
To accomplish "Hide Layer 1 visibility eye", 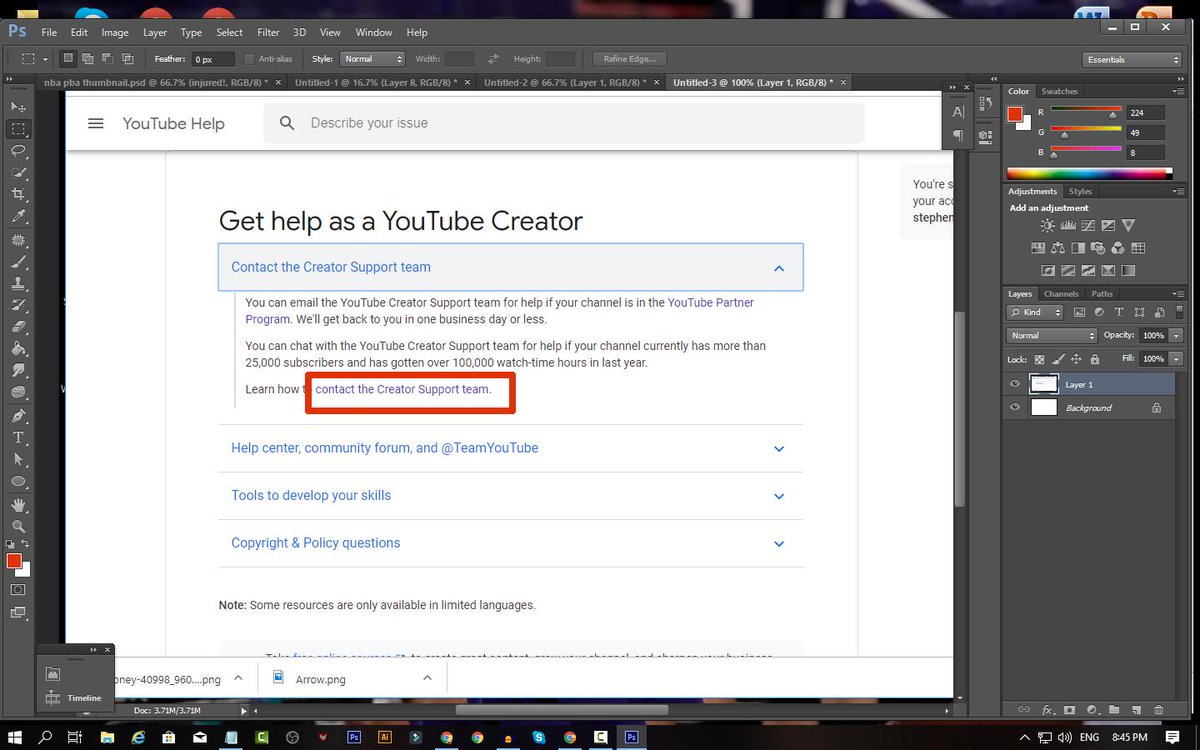I will (x=1015, y=384).
